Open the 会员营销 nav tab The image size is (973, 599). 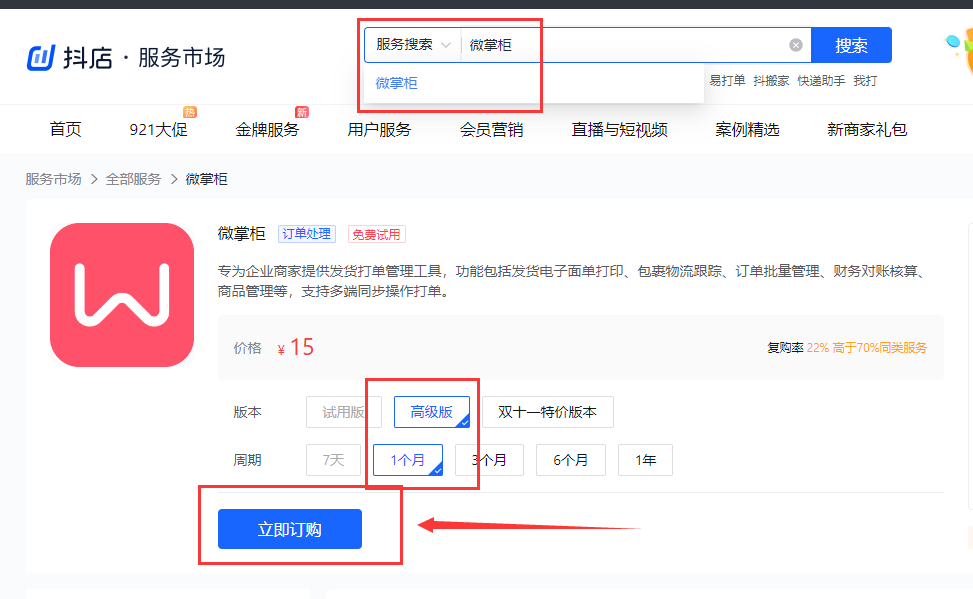tap(491, 129)
